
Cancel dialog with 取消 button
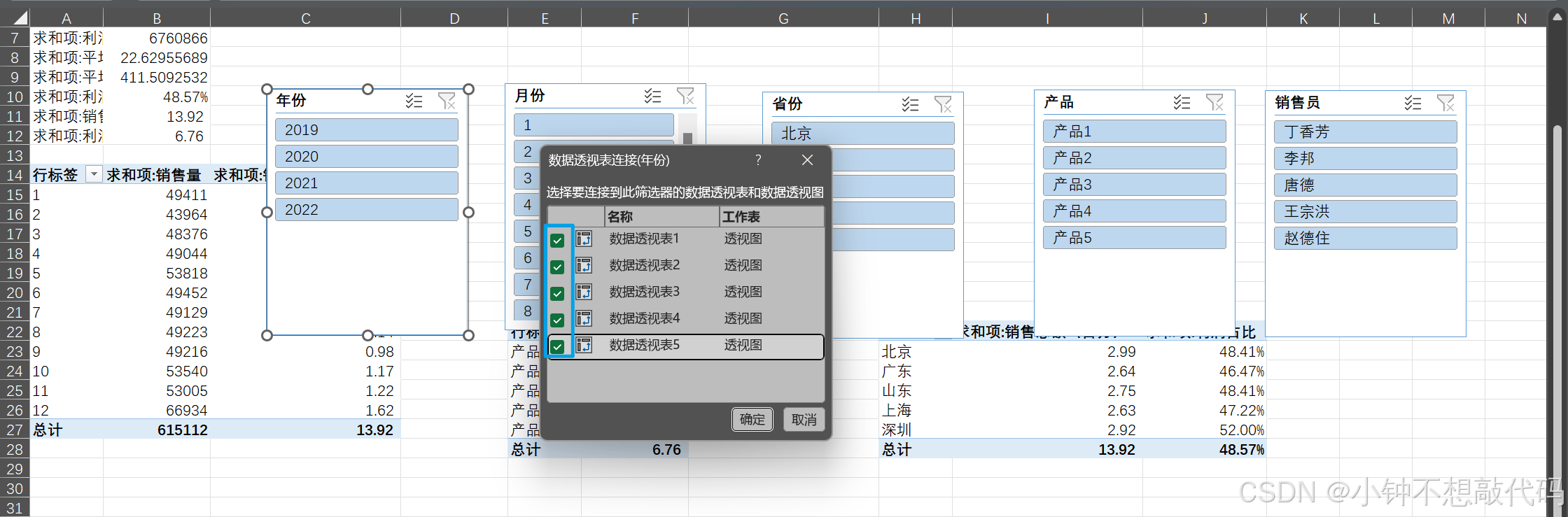804,420
